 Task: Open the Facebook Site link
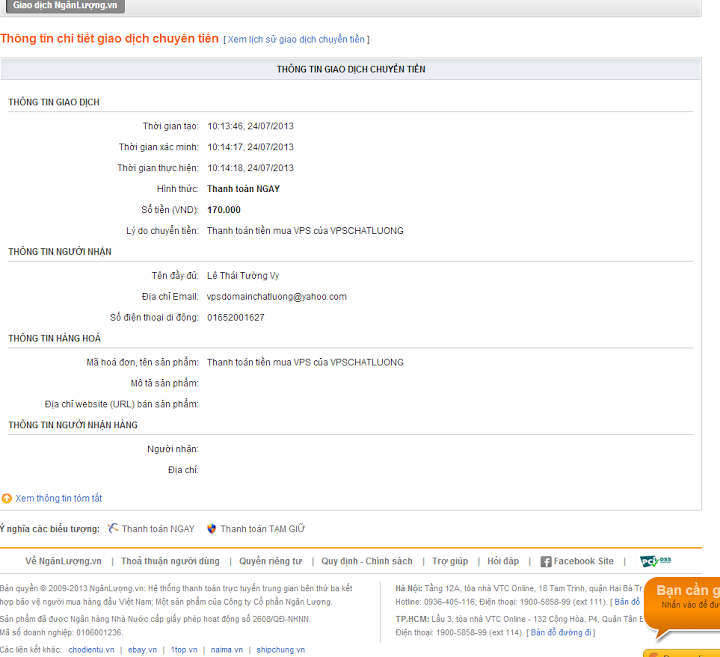(x=584, y=561)
